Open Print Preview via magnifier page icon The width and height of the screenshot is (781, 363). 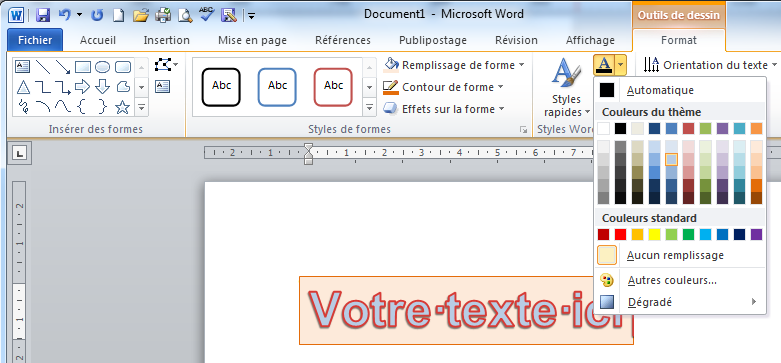[185, 15]
